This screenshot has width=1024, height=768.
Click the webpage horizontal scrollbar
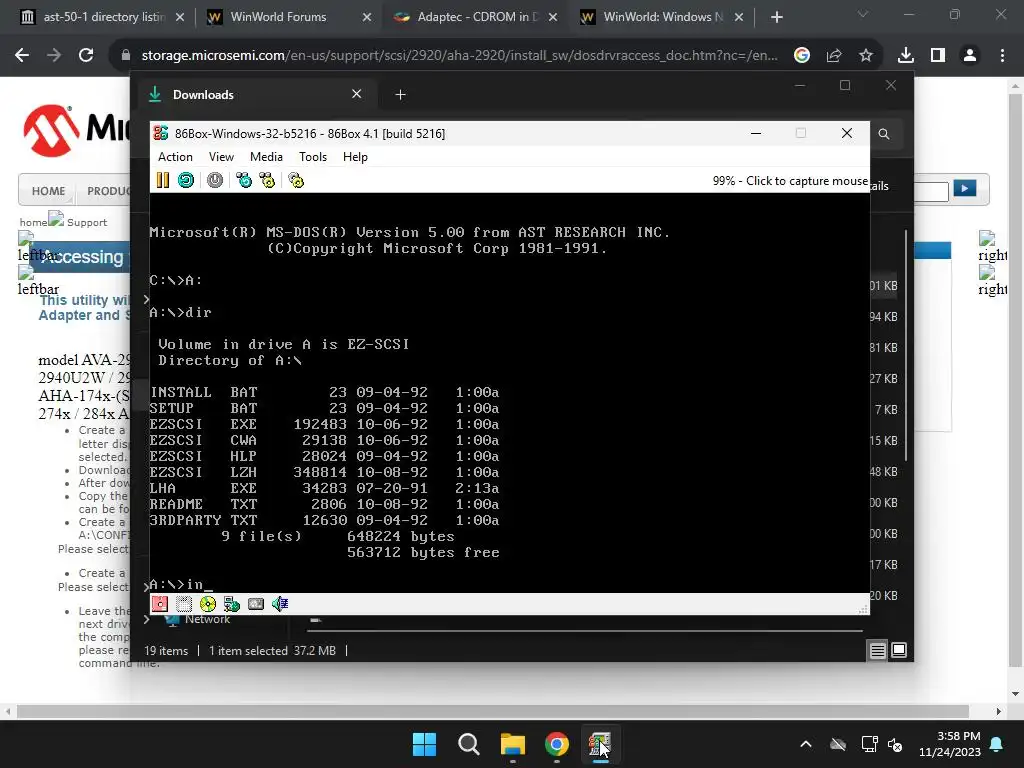(492, 711)
